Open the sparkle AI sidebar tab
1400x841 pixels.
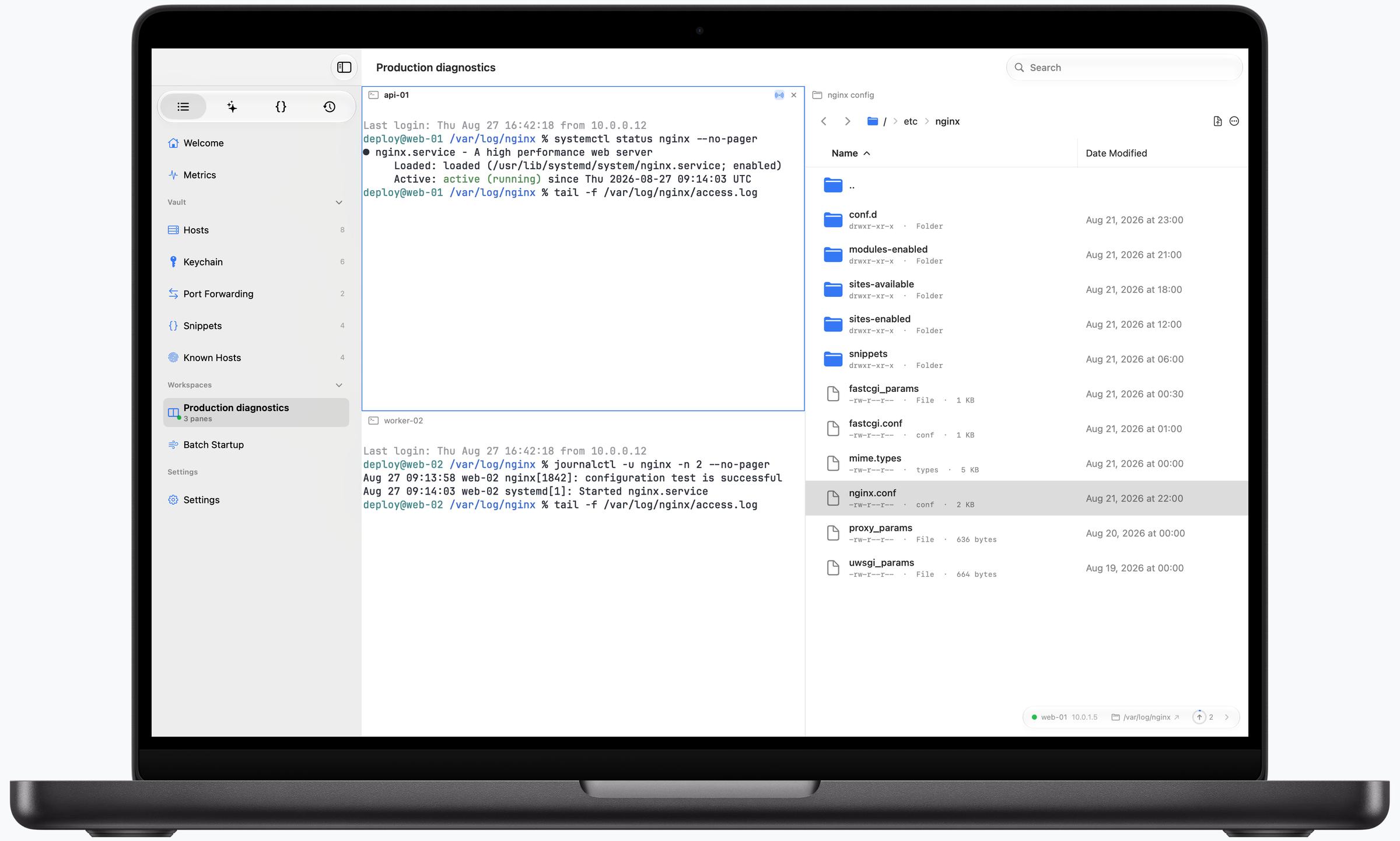[232, 107]
